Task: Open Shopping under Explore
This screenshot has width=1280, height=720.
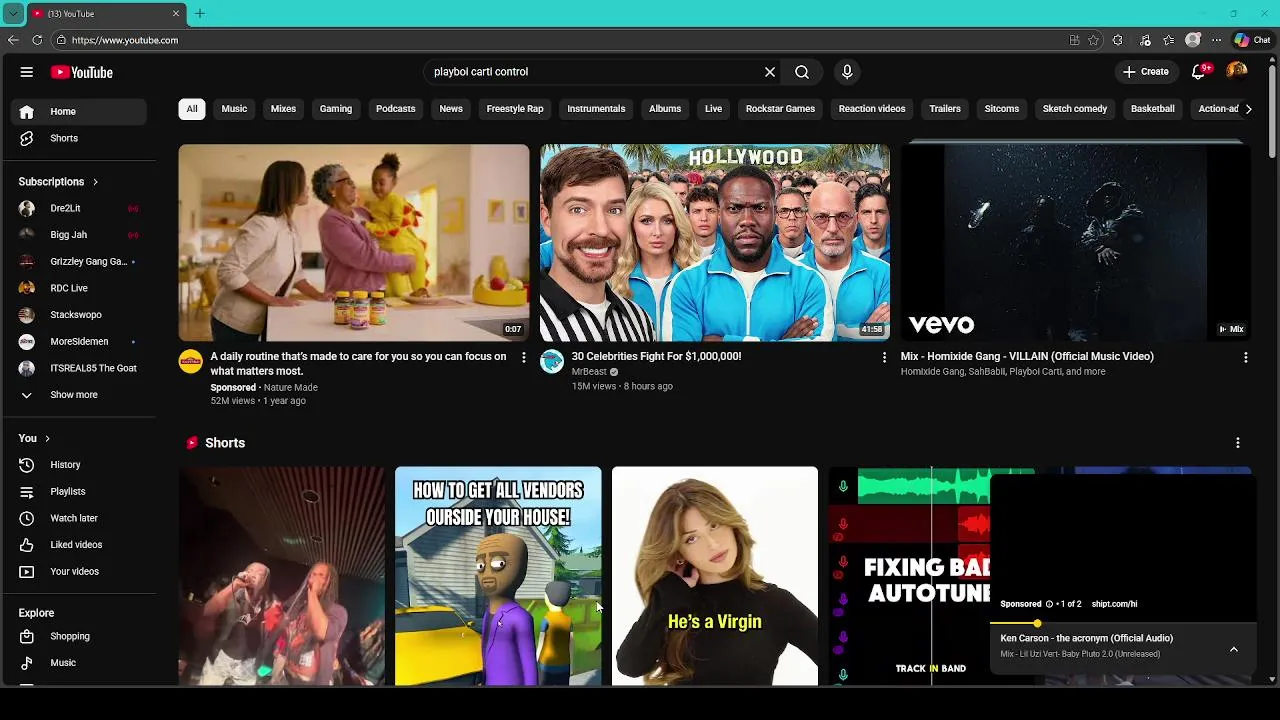Action: 78,636
